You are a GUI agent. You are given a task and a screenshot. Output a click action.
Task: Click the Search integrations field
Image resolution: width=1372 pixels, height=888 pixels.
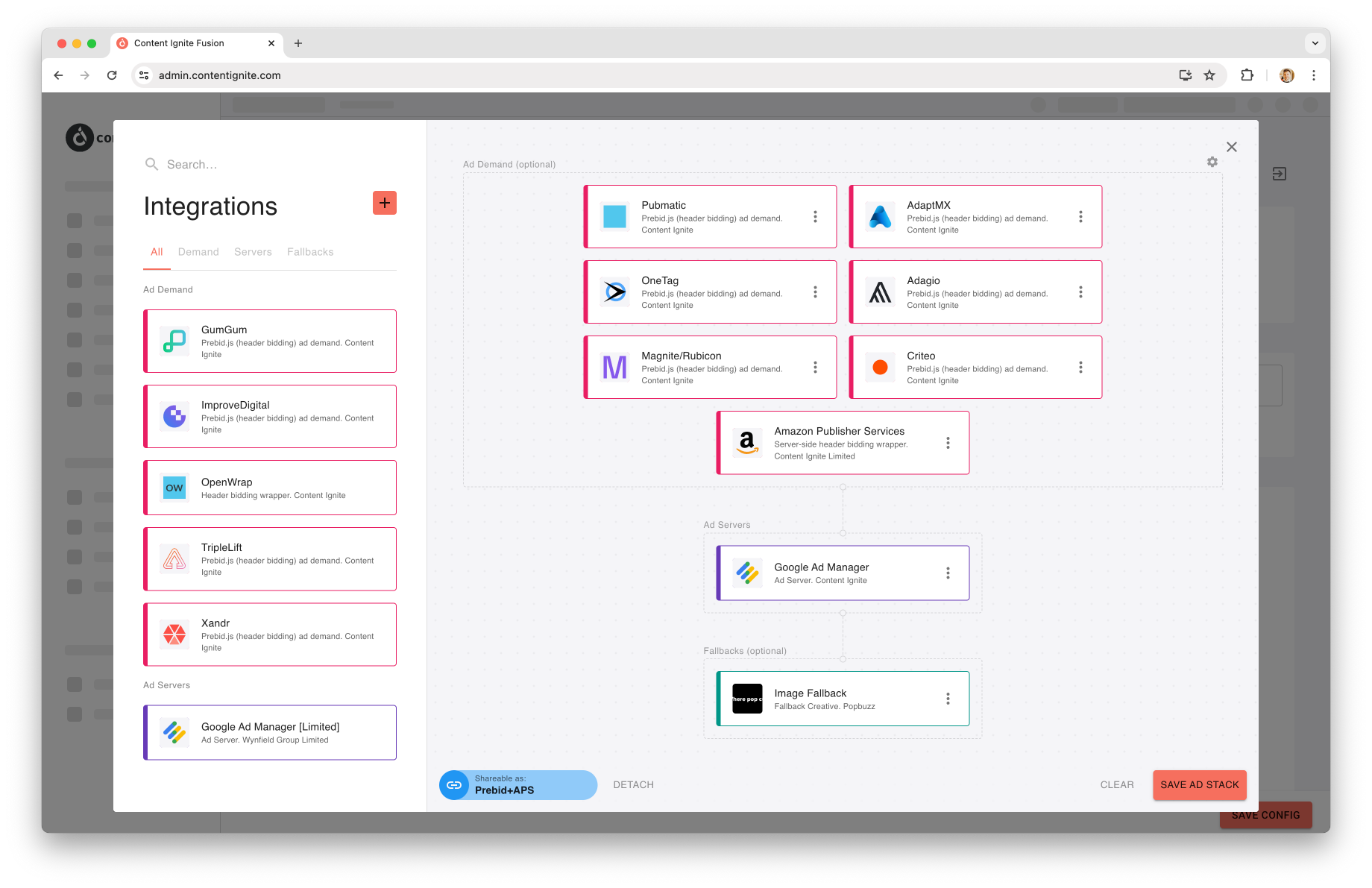click(x=270, y=164)
